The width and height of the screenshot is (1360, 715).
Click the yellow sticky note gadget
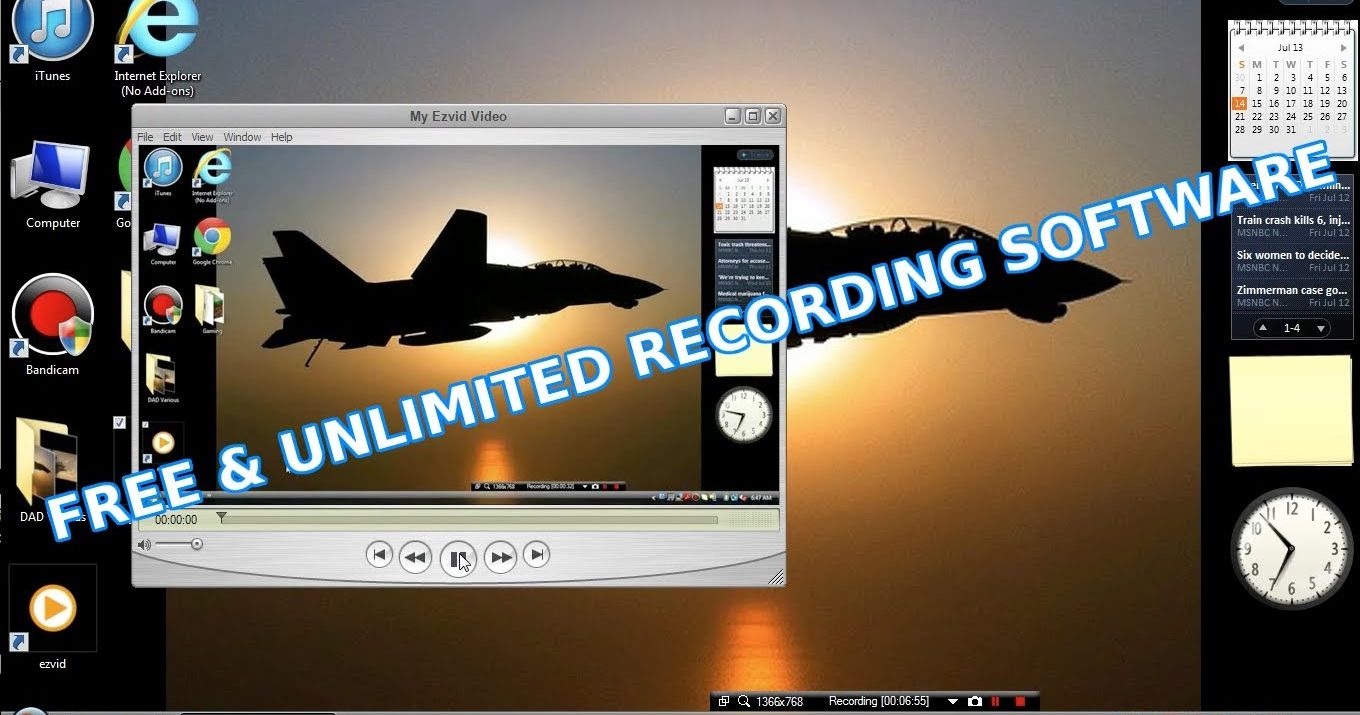coord(1290,410)
